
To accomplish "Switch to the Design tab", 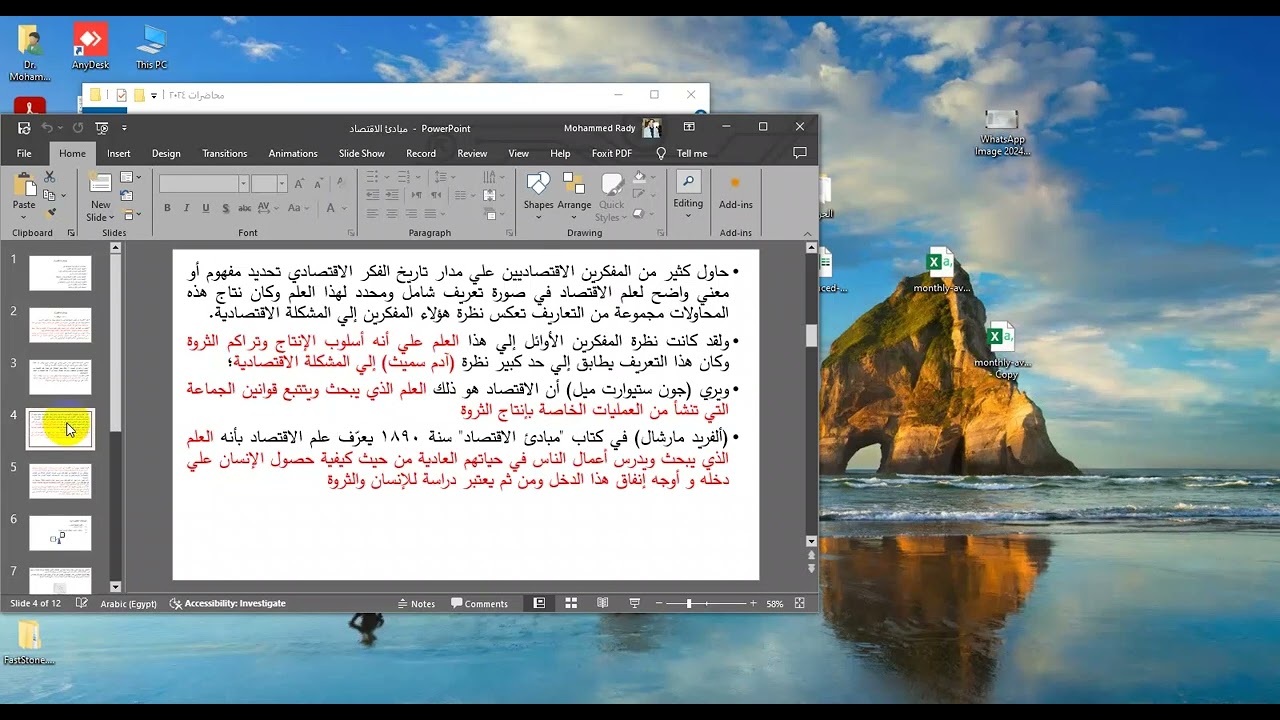I will pyautogui.click(x=166, y=153).
